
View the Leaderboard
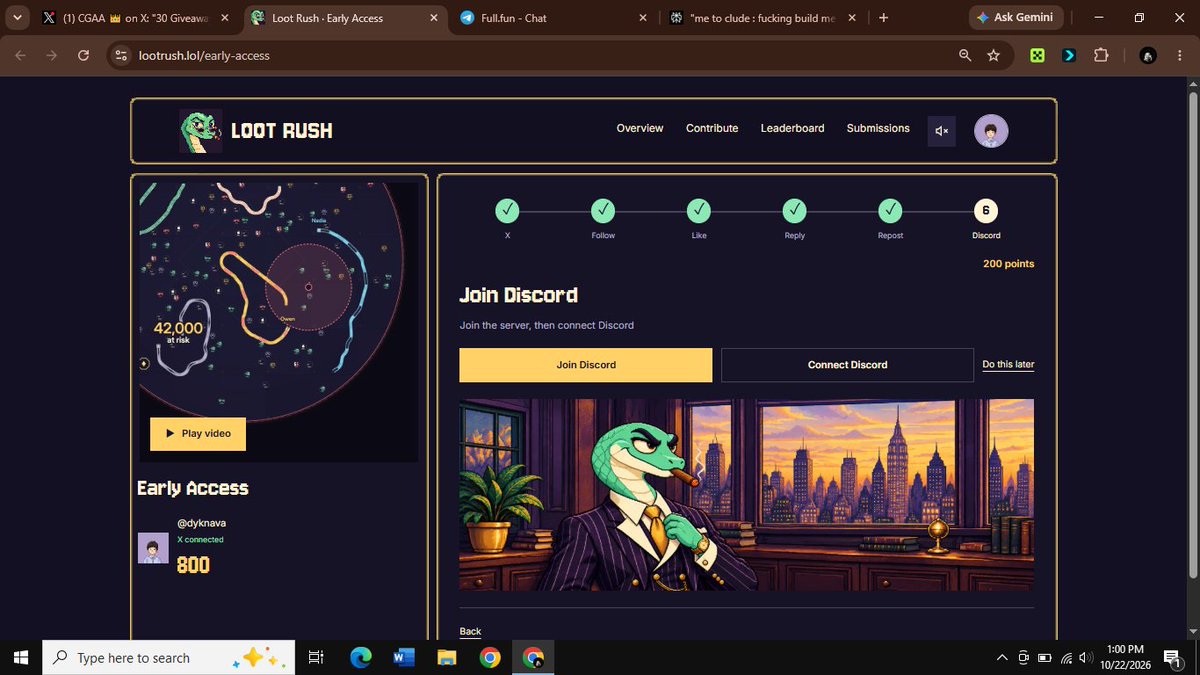pyautogui.click(x=792, y=128)
